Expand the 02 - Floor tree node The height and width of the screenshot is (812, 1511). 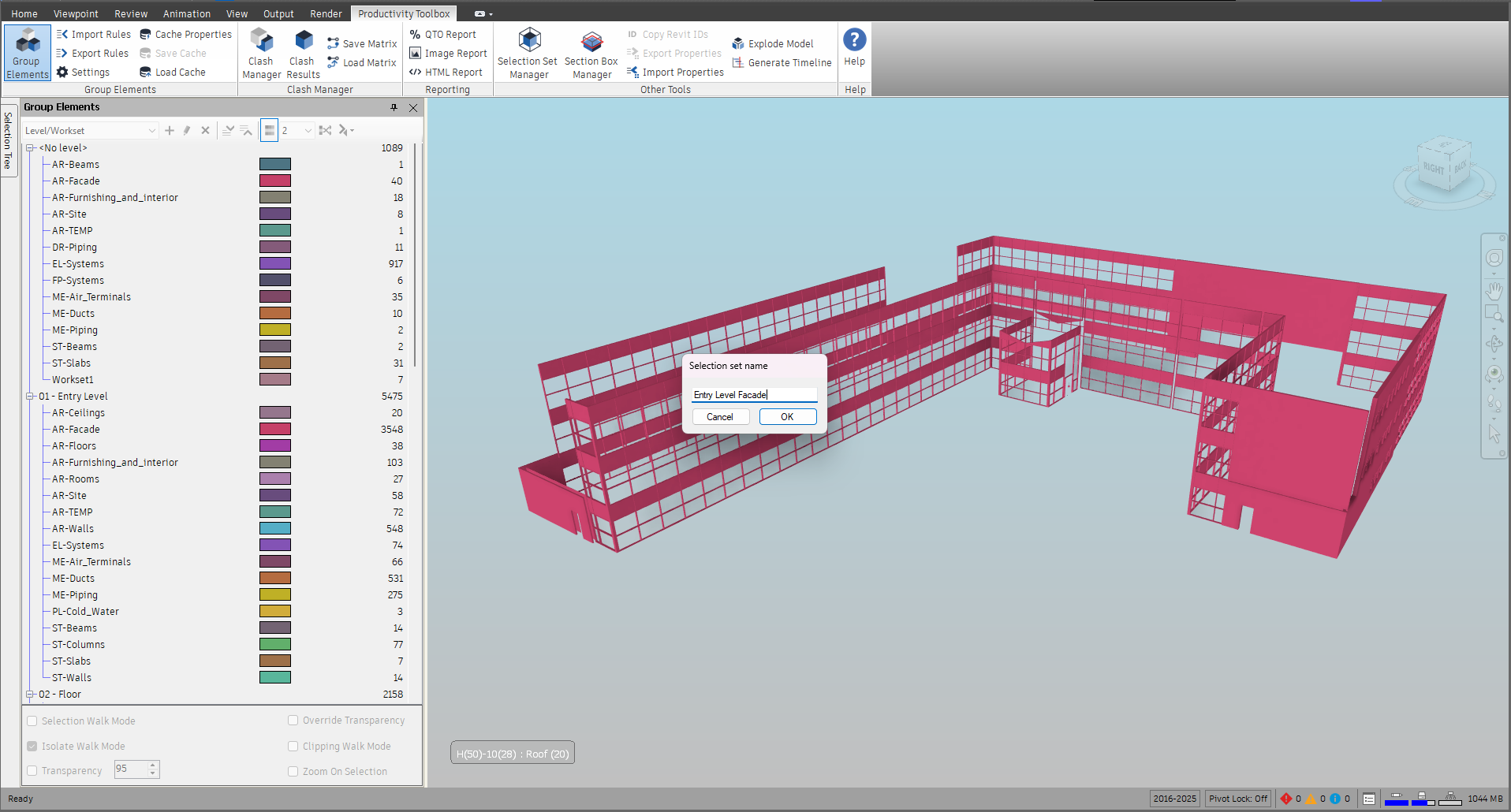click(x=30, y=695)
